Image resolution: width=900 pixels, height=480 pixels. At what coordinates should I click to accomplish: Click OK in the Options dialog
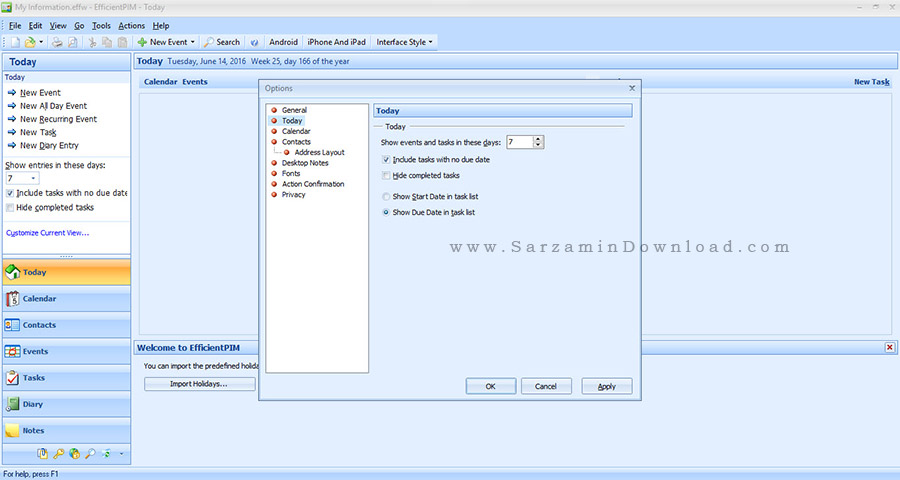tap(491, 386)
